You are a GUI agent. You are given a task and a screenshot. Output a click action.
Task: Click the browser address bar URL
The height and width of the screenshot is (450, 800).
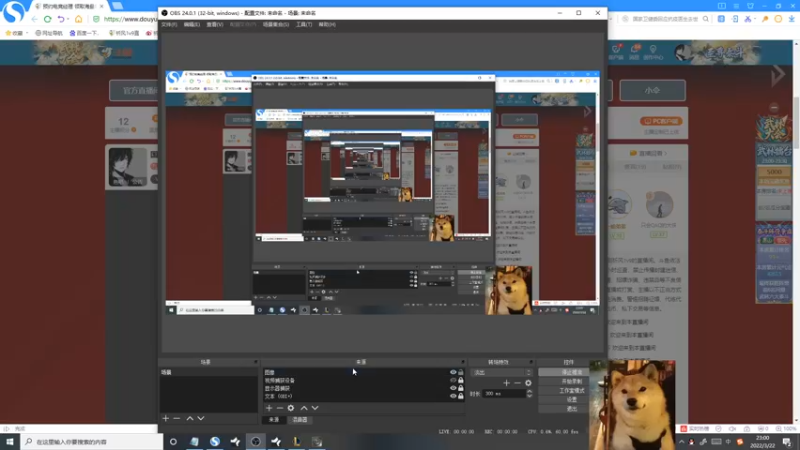point(130,19)
